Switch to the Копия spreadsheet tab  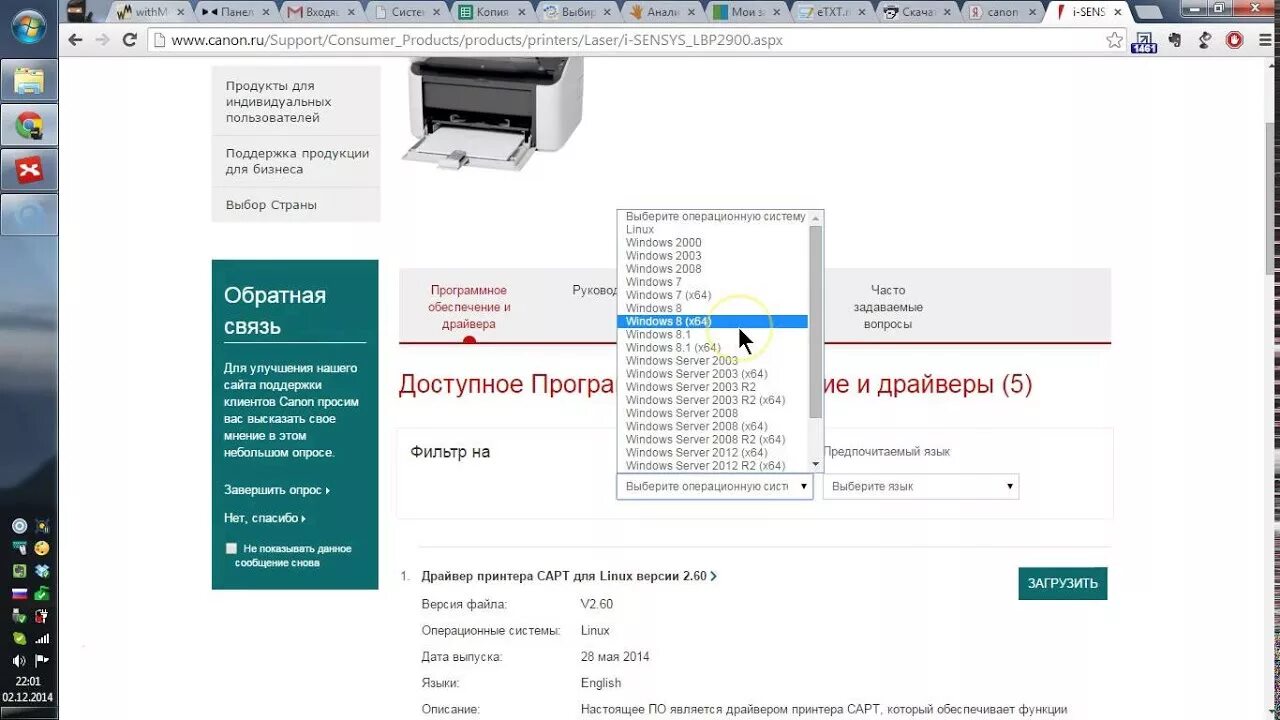point(492,12)
